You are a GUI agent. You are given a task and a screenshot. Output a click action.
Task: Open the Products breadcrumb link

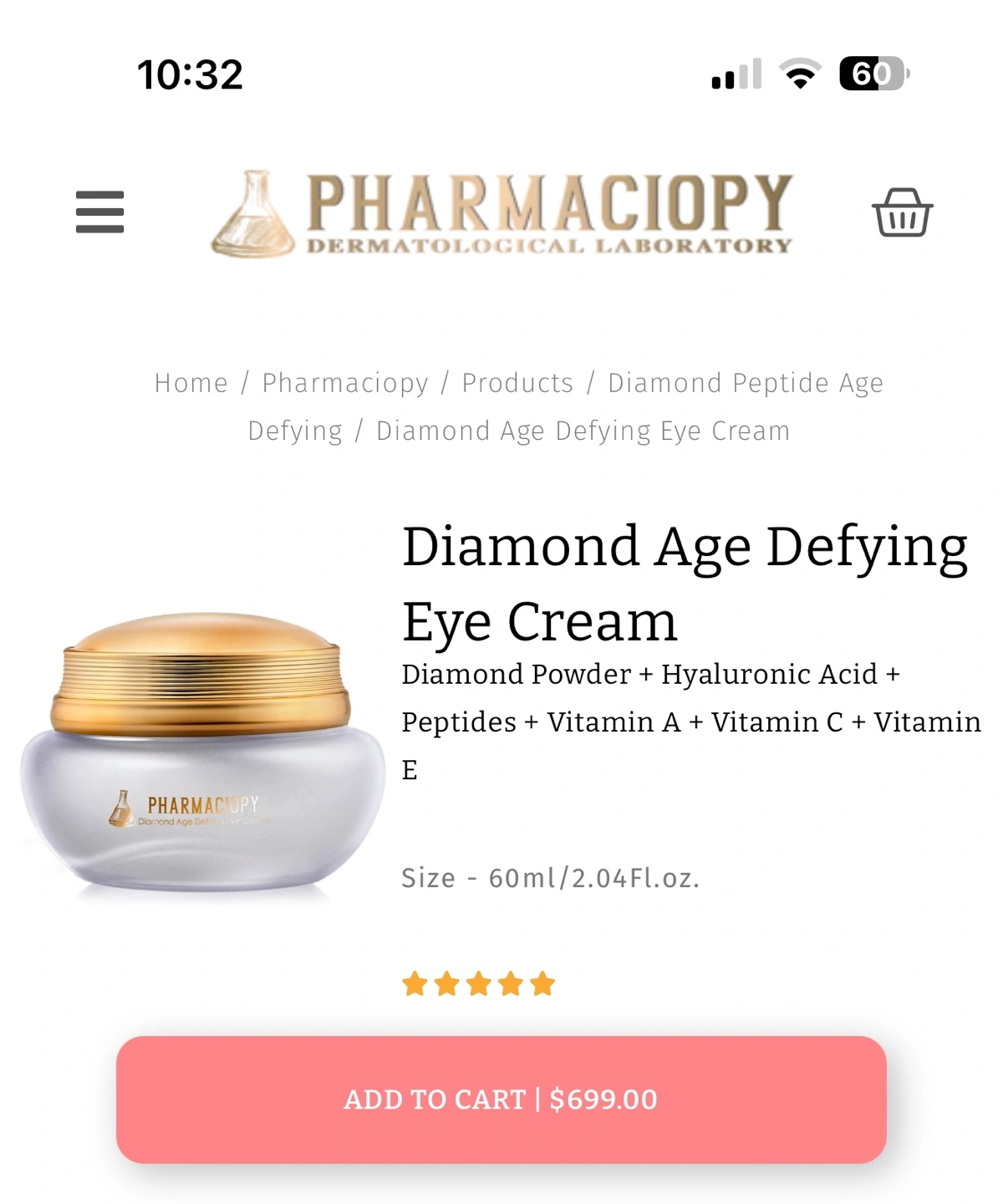point(517,383)
